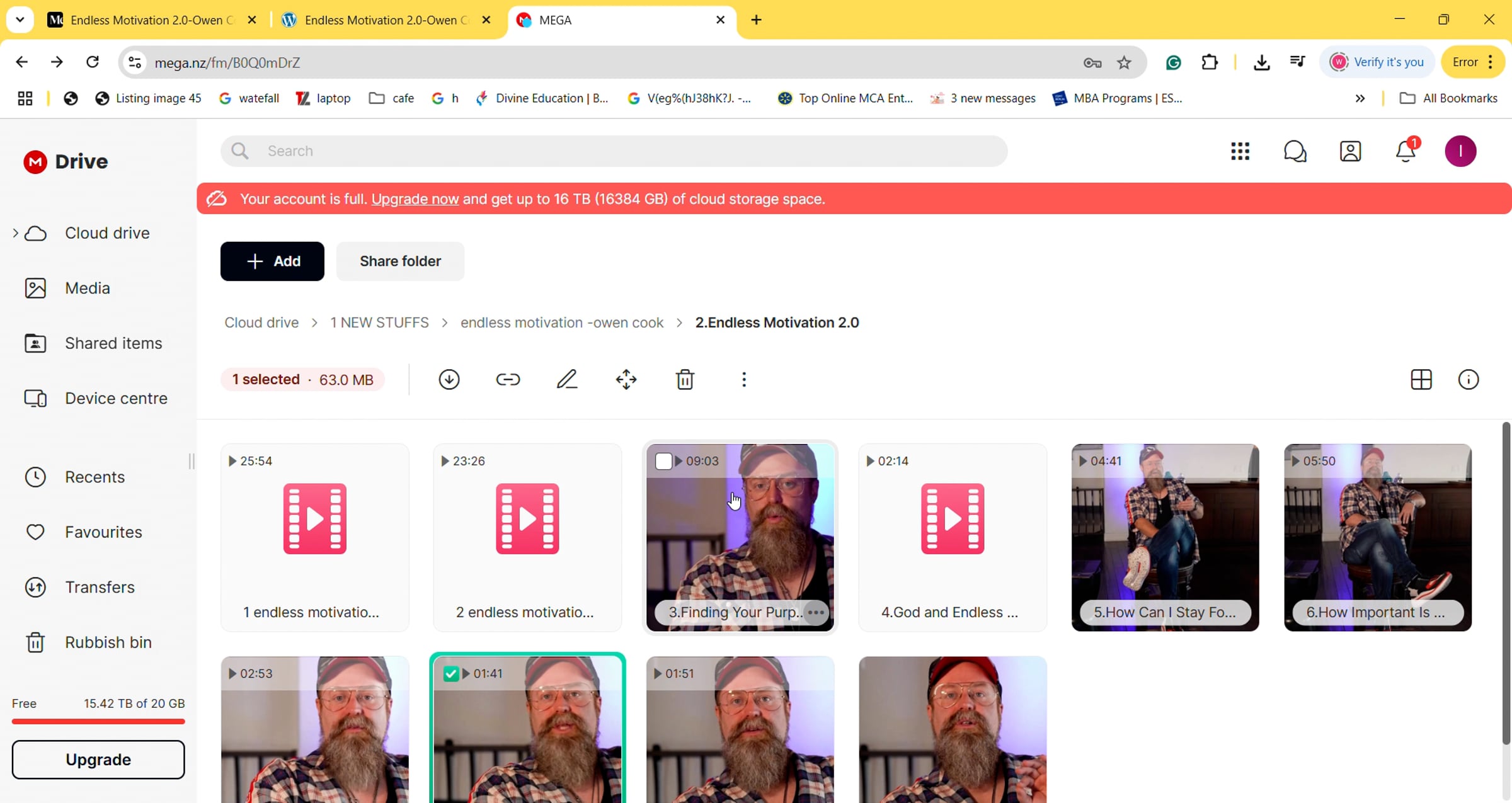The height and width of the screenshot is (803, 1512).
Task: Show the info panel icon
Action: point(1469,380)
